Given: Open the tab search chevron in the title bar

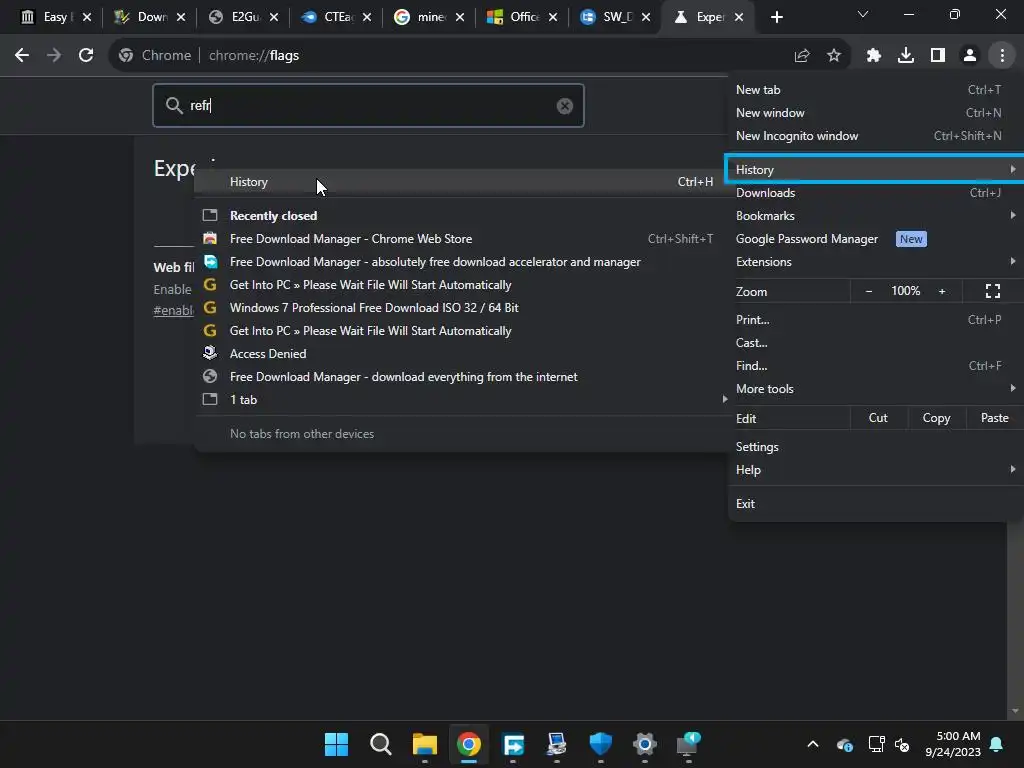Looking at the screenshot, I should 863,14.
